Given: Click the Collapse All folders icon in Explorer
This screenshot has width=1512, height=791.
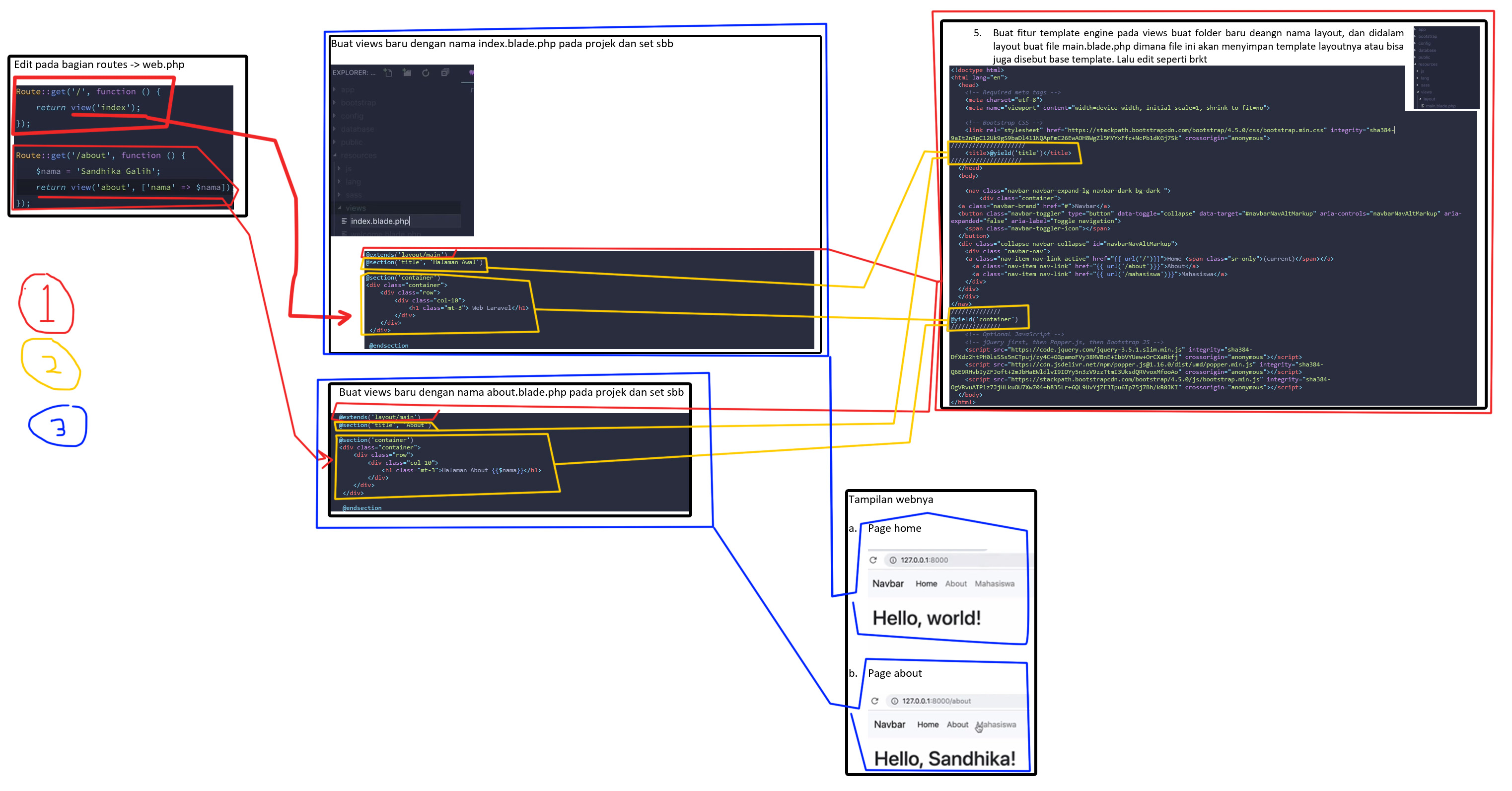Looking at the screenshot, I should click(445, 73).
